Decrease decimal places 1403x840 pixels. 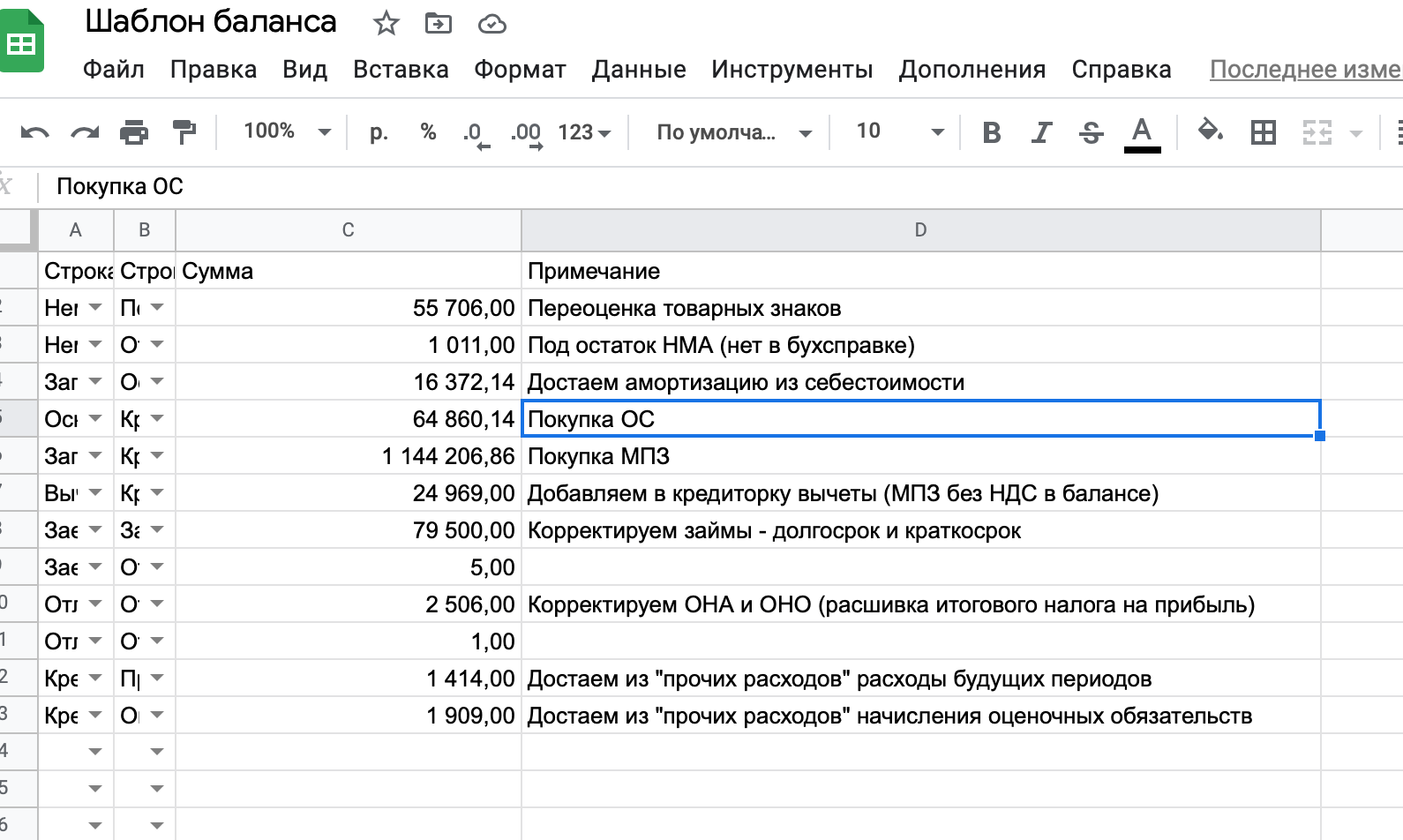[476, 134]
